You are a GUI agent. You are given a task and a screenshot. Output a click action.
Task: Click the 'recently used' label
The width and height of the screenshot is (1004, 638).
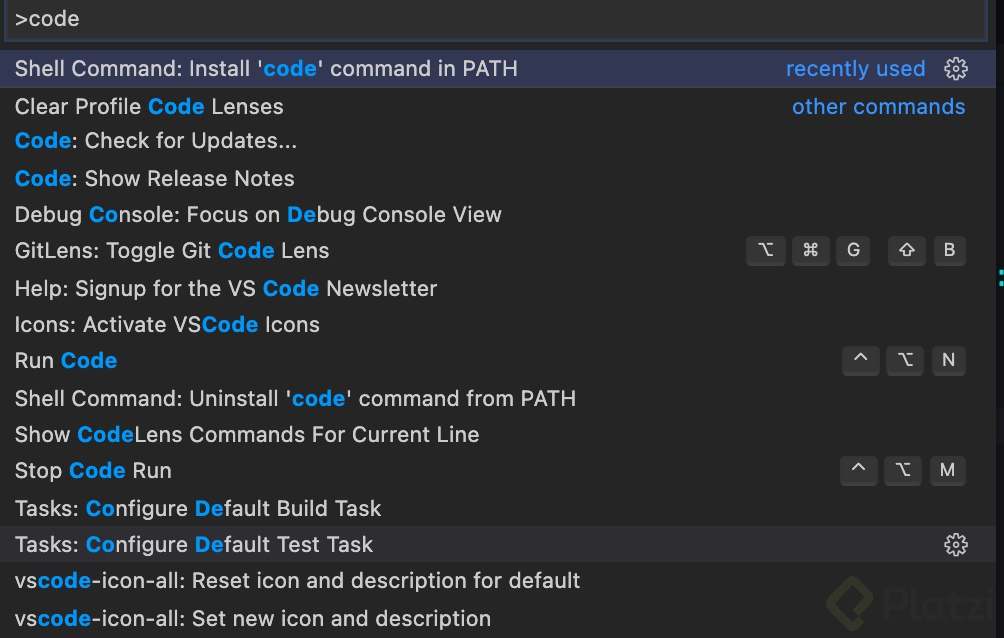[855, 69]
